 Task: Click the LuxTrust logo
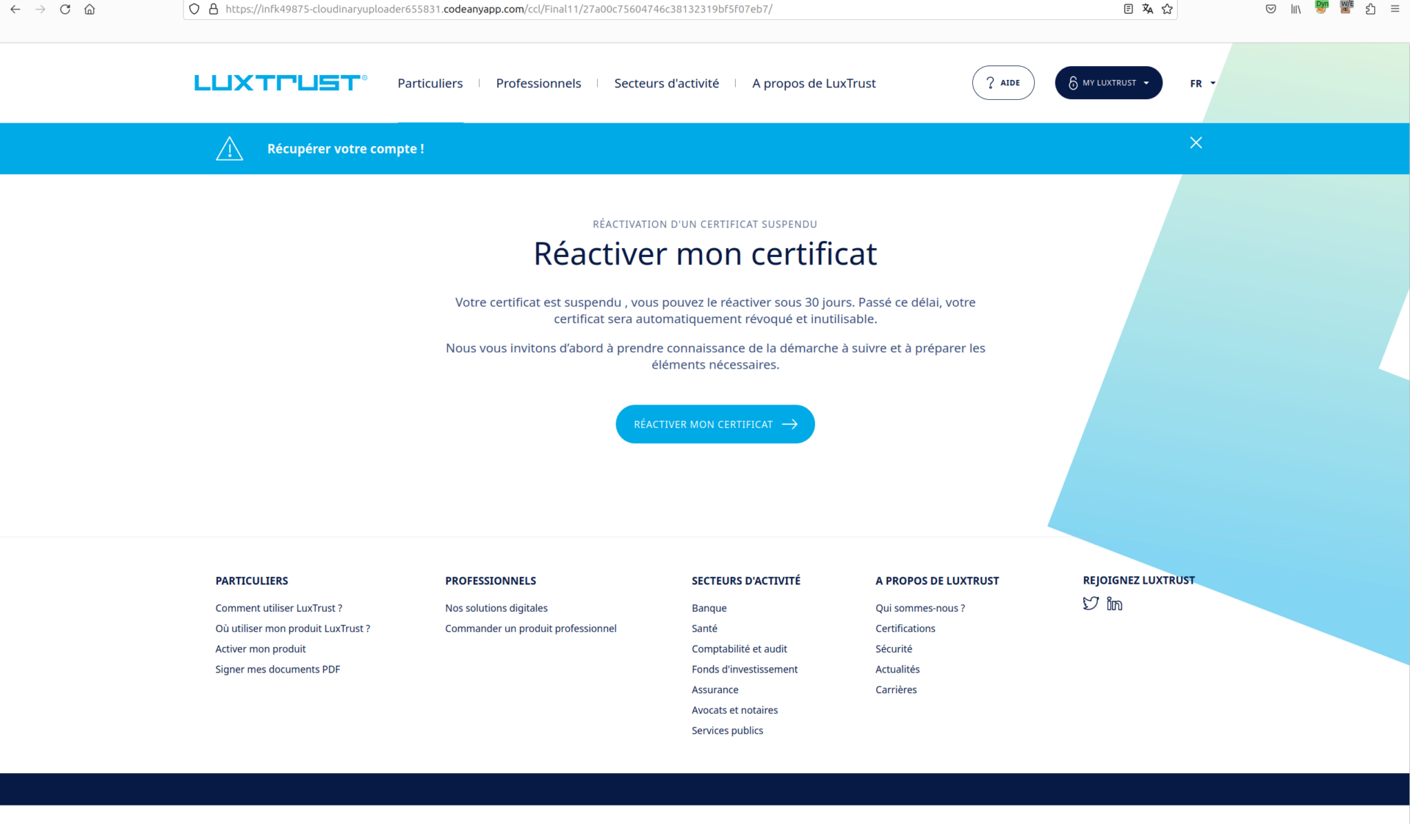pos(281,82)
